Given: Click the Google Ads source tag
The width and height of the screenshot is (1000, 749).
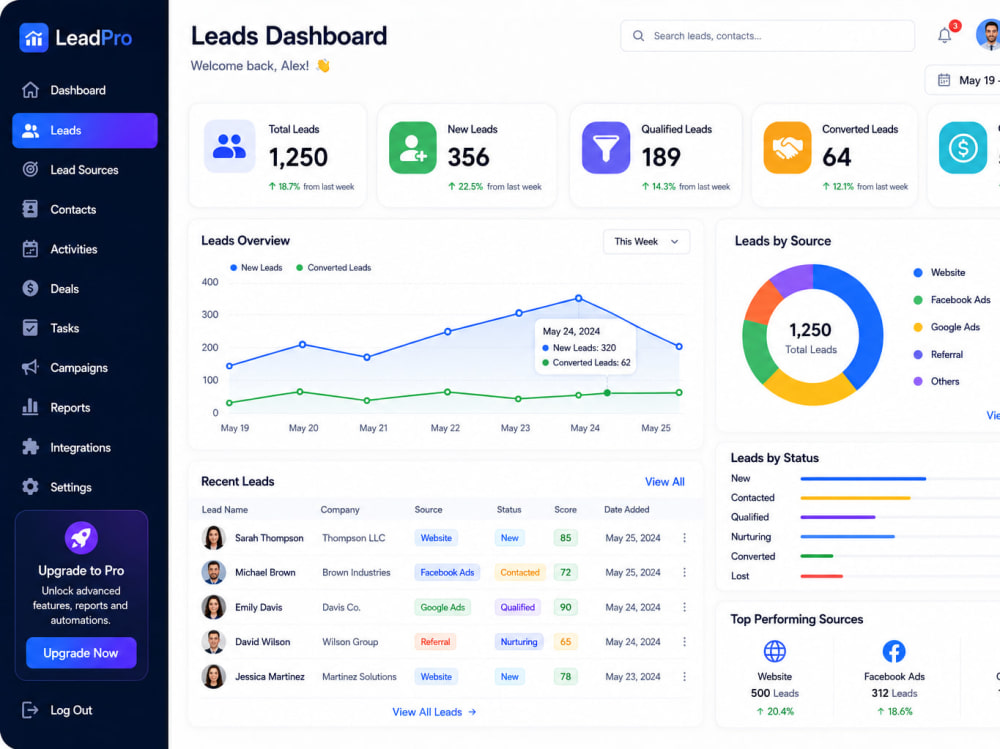Looking at the screenshot, I should (443, 607).
